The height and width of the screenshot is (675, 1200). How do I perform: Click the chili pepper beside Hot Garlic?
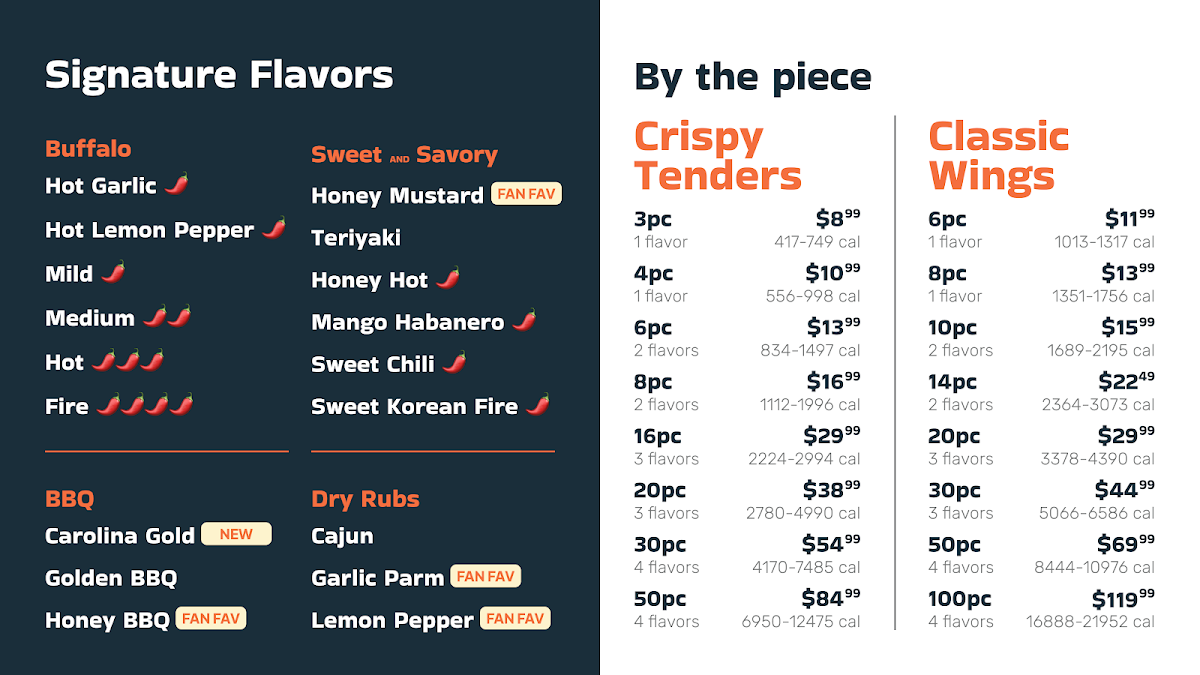[x=176, y=184]
